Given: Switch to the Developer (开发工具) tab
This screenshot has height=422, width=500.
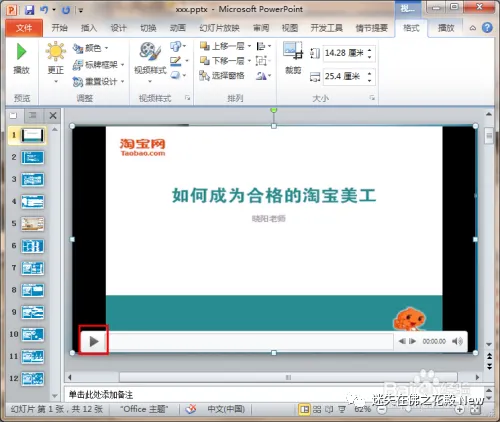Looking at the screenshot, I should point(327,28).
